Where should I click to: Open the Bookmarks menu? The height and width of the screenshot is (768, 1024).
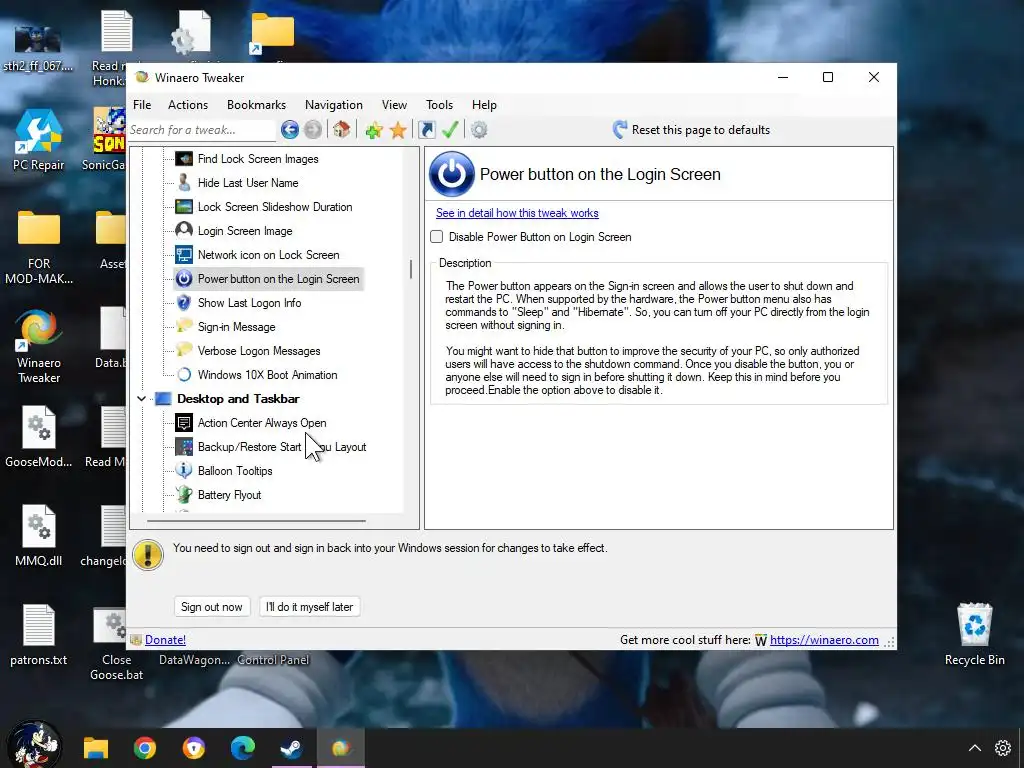(257, 104)
